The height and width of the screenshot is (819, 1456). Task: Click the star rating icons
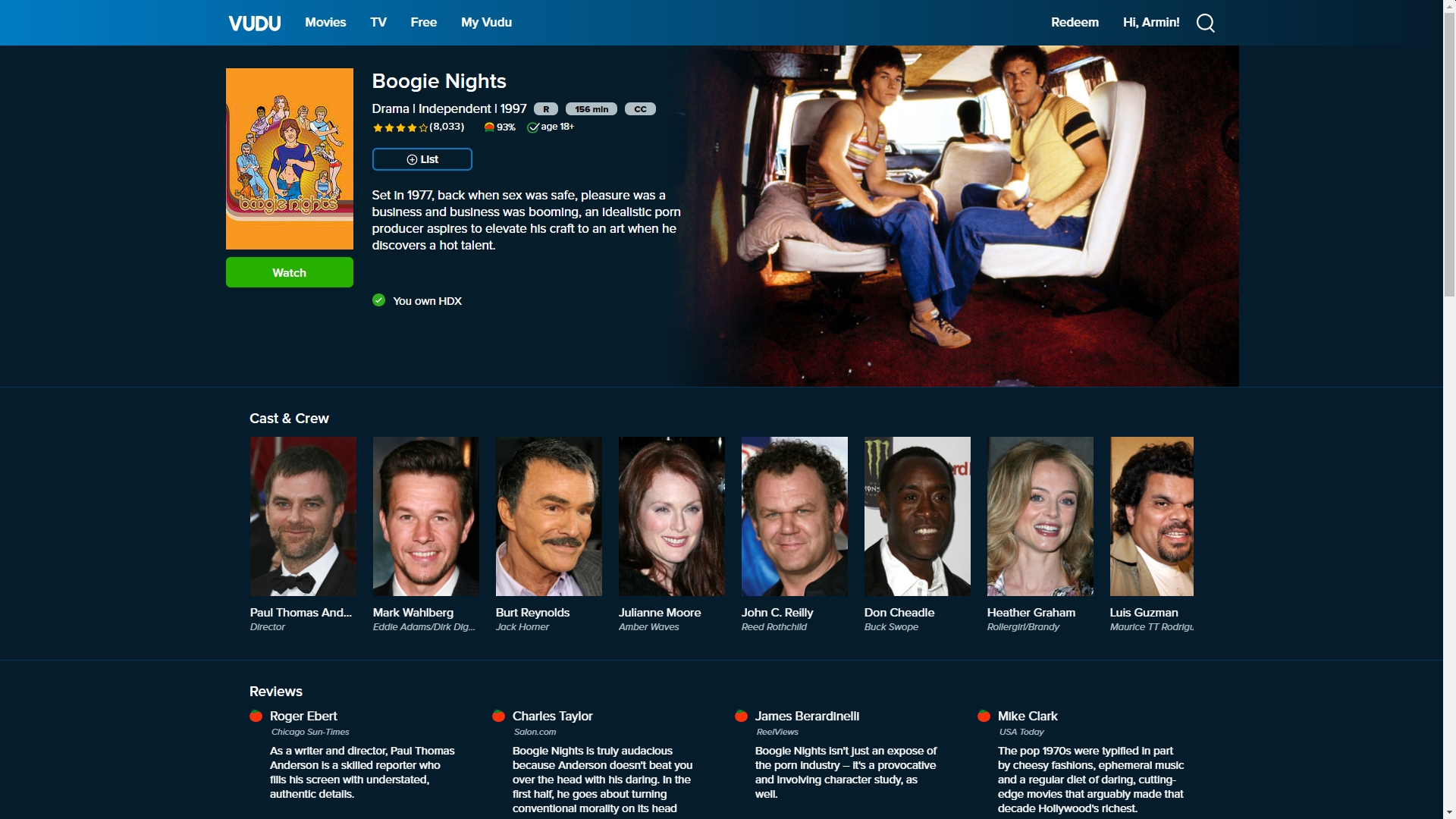click(400, 127)
